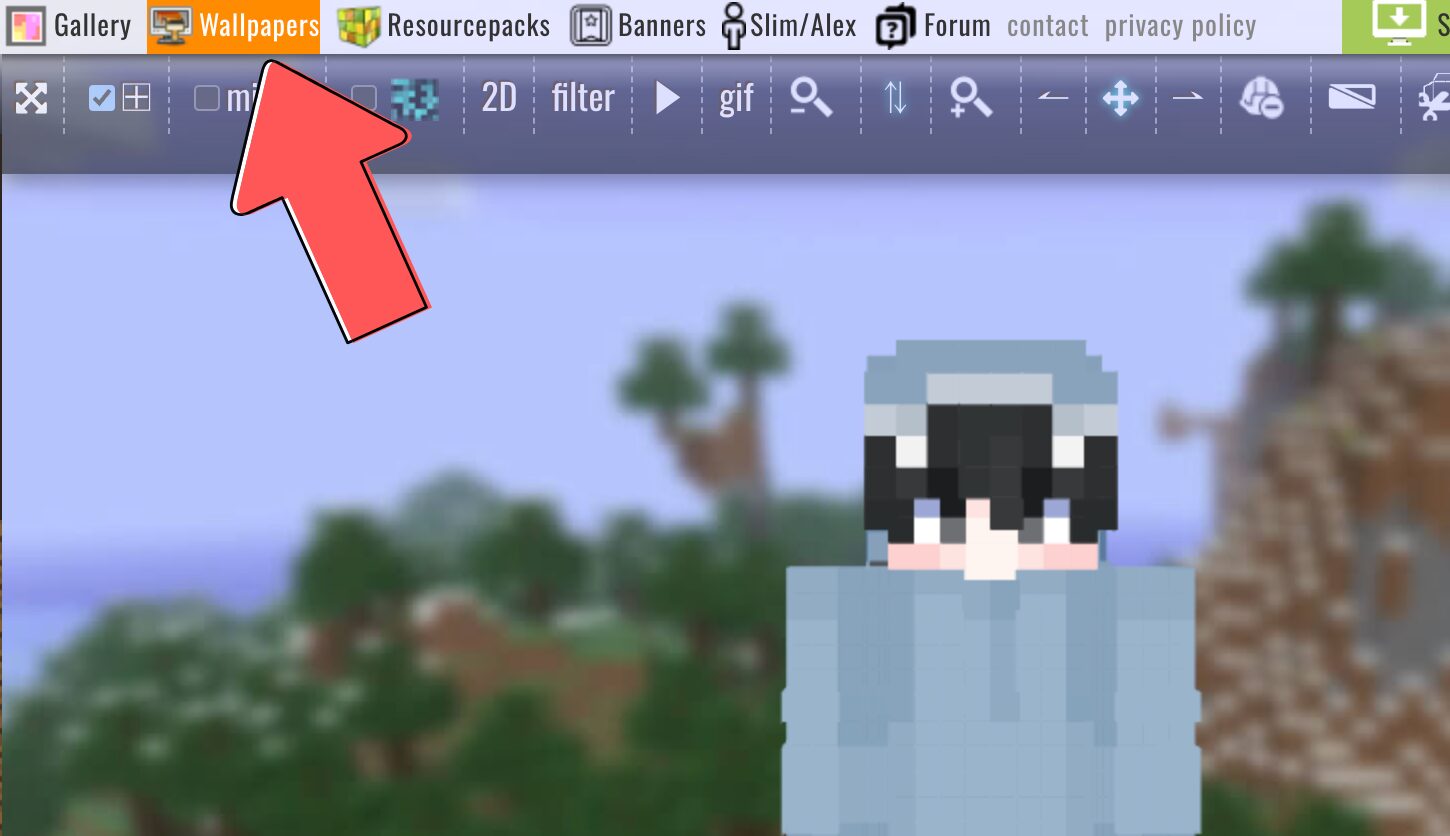Click the Slim/Alex figure icon
The width and height of the screenshot is (1450, 836).
(735, 27)
